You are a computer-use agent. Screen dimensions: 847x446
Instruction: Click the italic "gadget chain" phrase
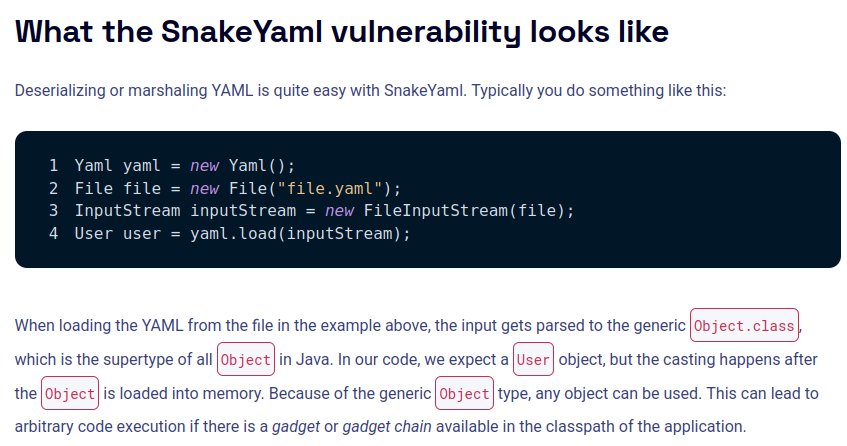[x=385, y=426]
